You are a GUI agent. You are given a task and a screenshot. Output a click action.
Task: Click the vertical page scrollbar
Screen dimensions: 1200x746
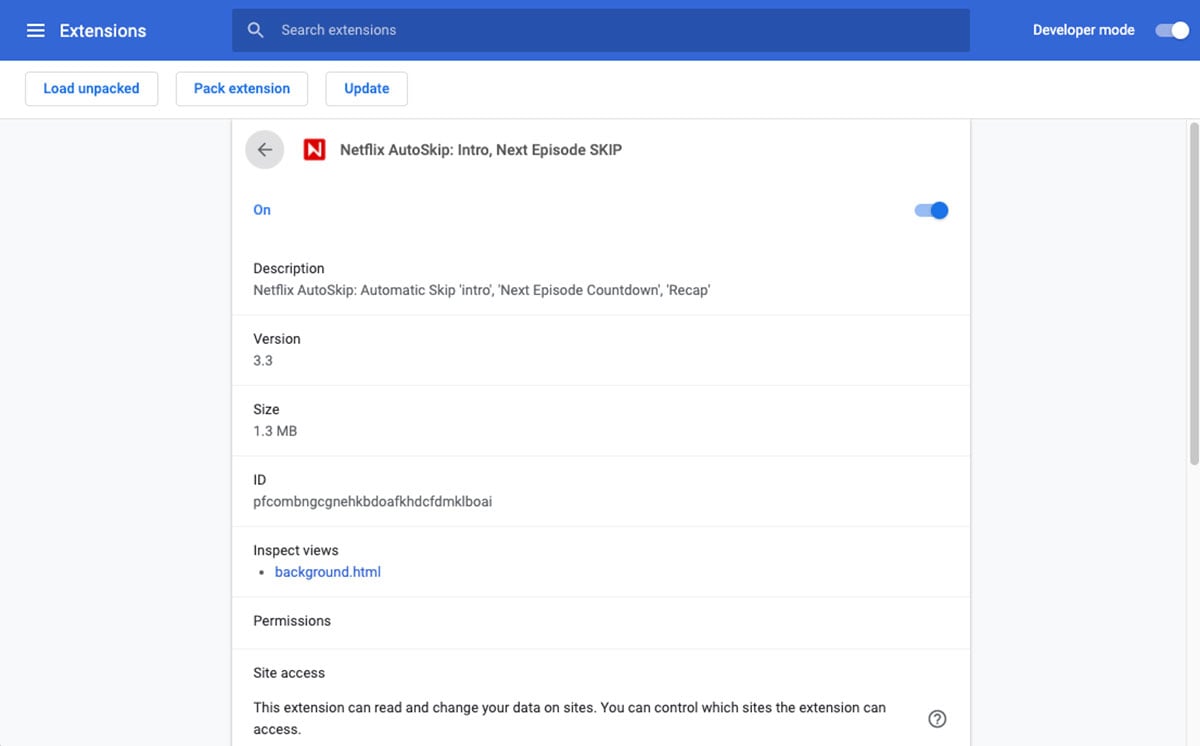click(x=1193, y=292)
